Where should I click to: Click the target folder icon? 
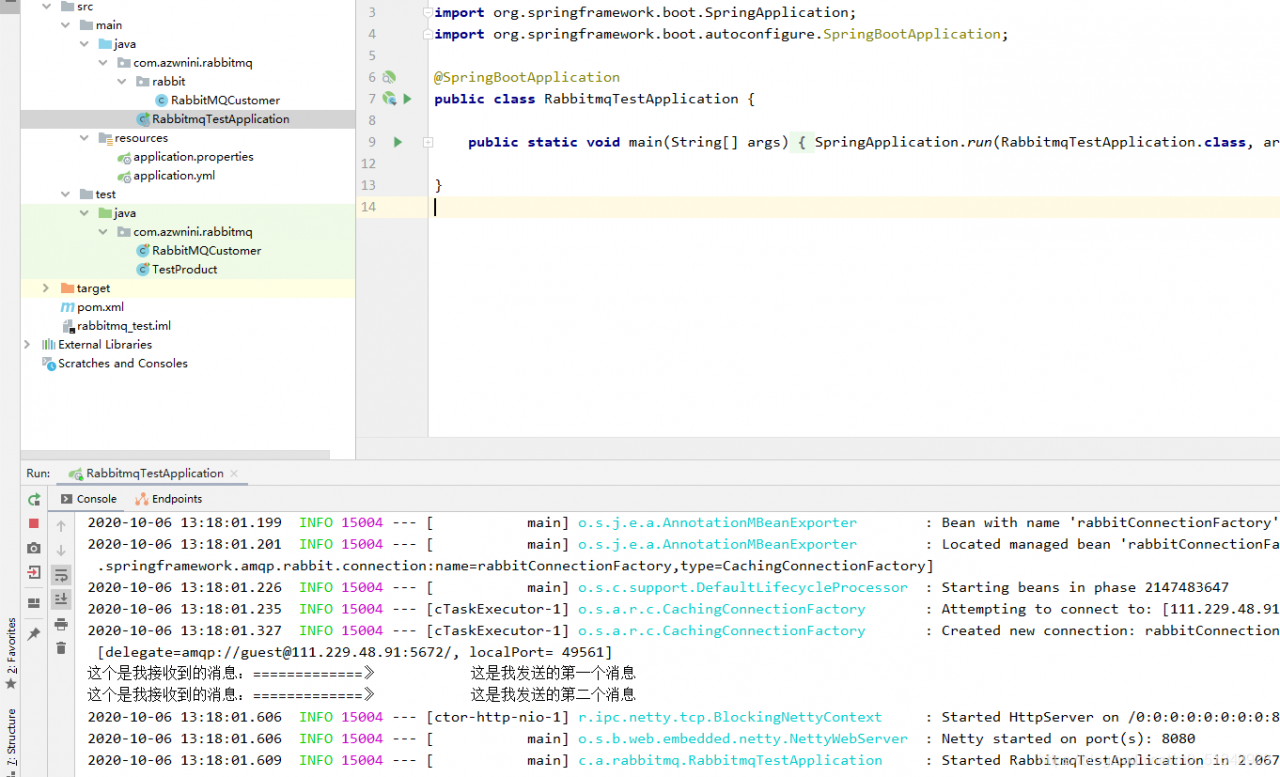[67, 288]
